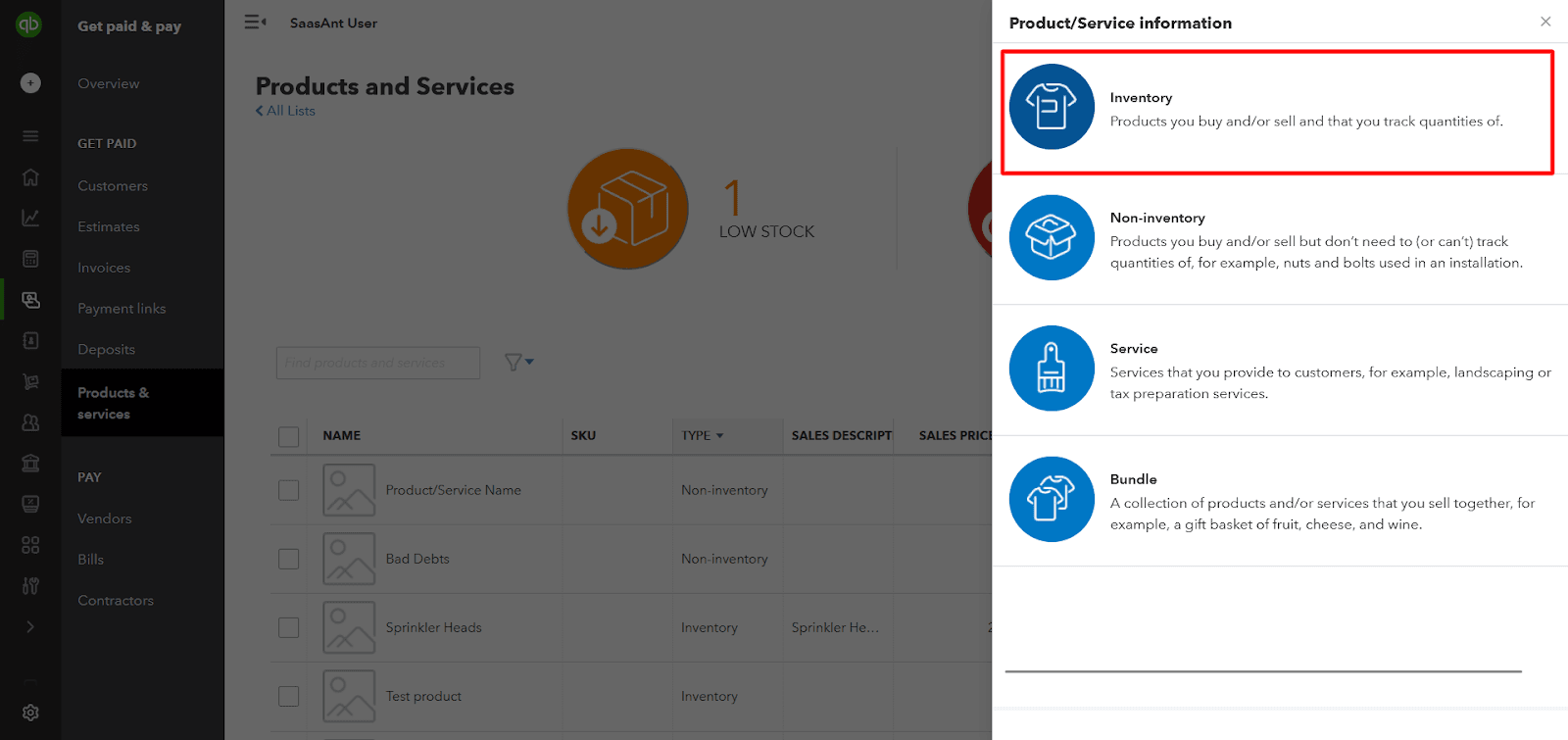Open the Home house icon
The image size is (1568, 740).
30,177
